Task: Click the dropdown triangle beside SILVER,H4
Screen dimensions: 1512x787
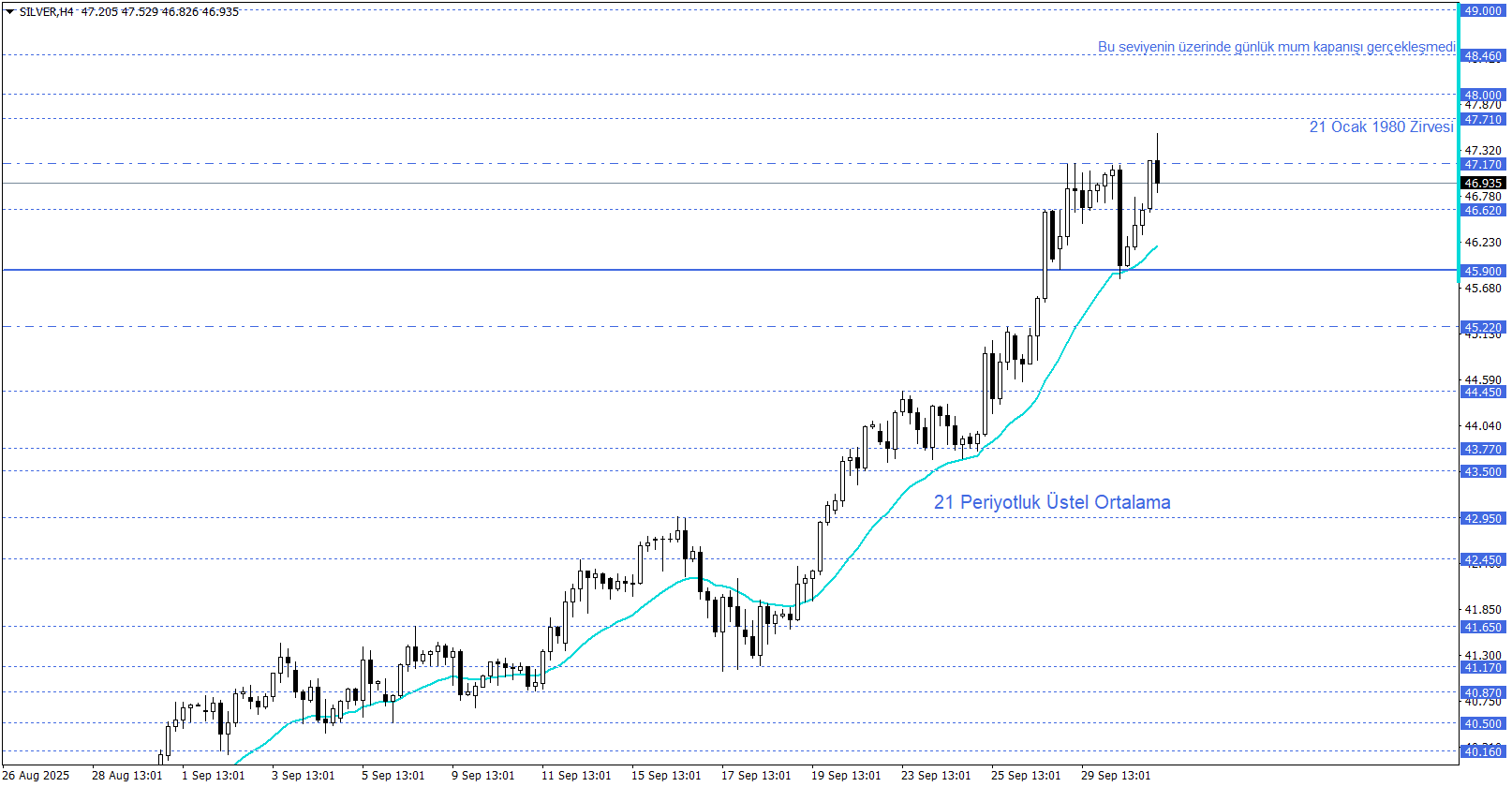Action: 10,12
